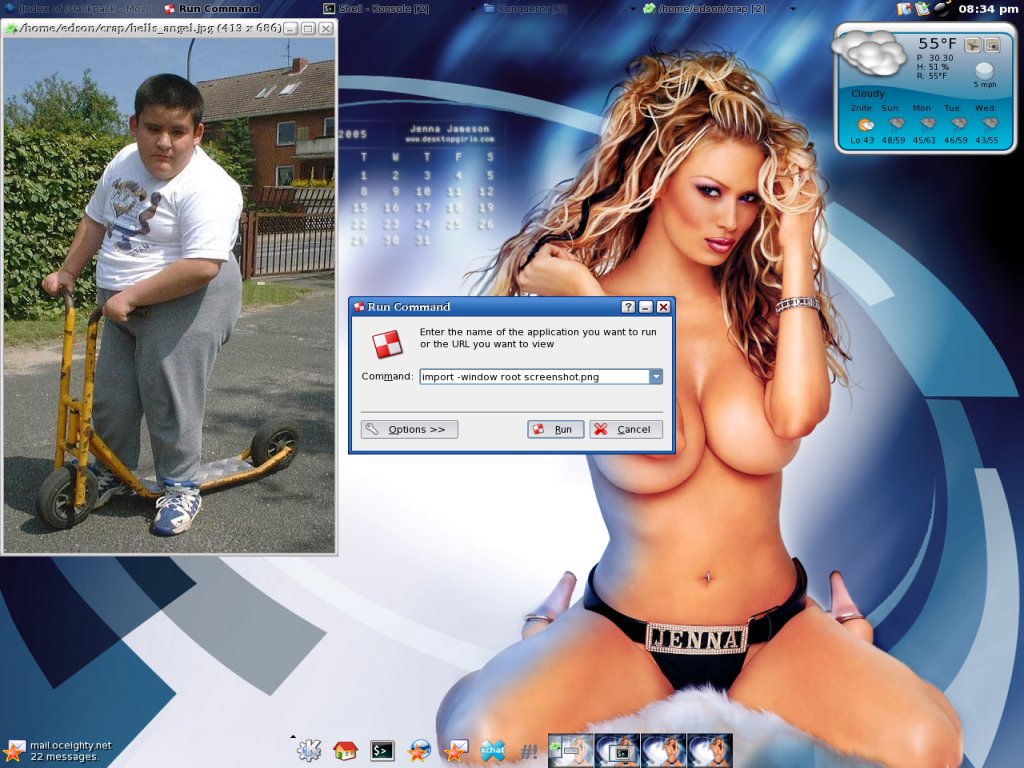This screenshot has height=768, width=1024.
Task: Expand the Konqueror taskbar group arrow
Action: click(x=633, y=8)
